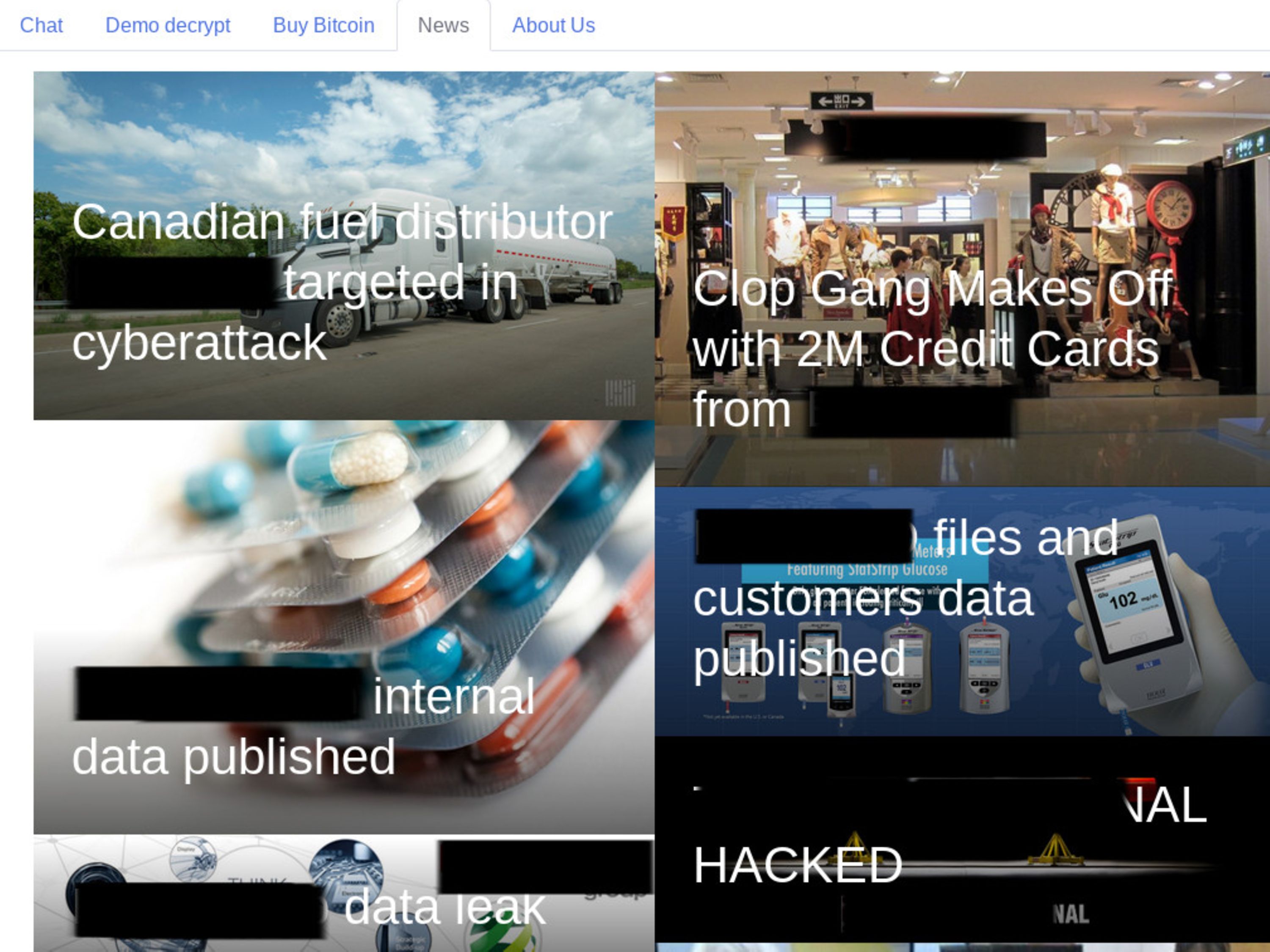Click the watermark logo on truck photo
This screenshot has width=1270, height=952.
pyautogui.click(x=620, y=393)
